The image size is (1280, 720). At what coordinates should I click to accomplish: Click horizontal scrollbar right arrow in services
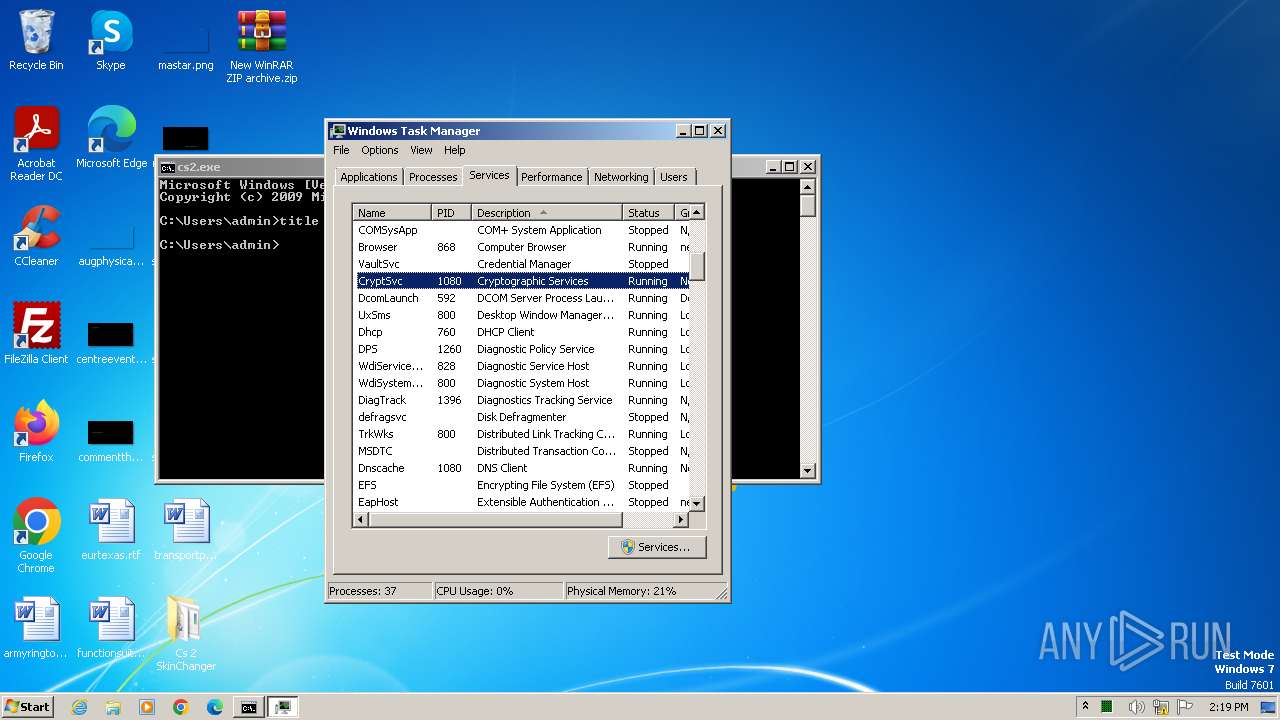click(681, 520)
